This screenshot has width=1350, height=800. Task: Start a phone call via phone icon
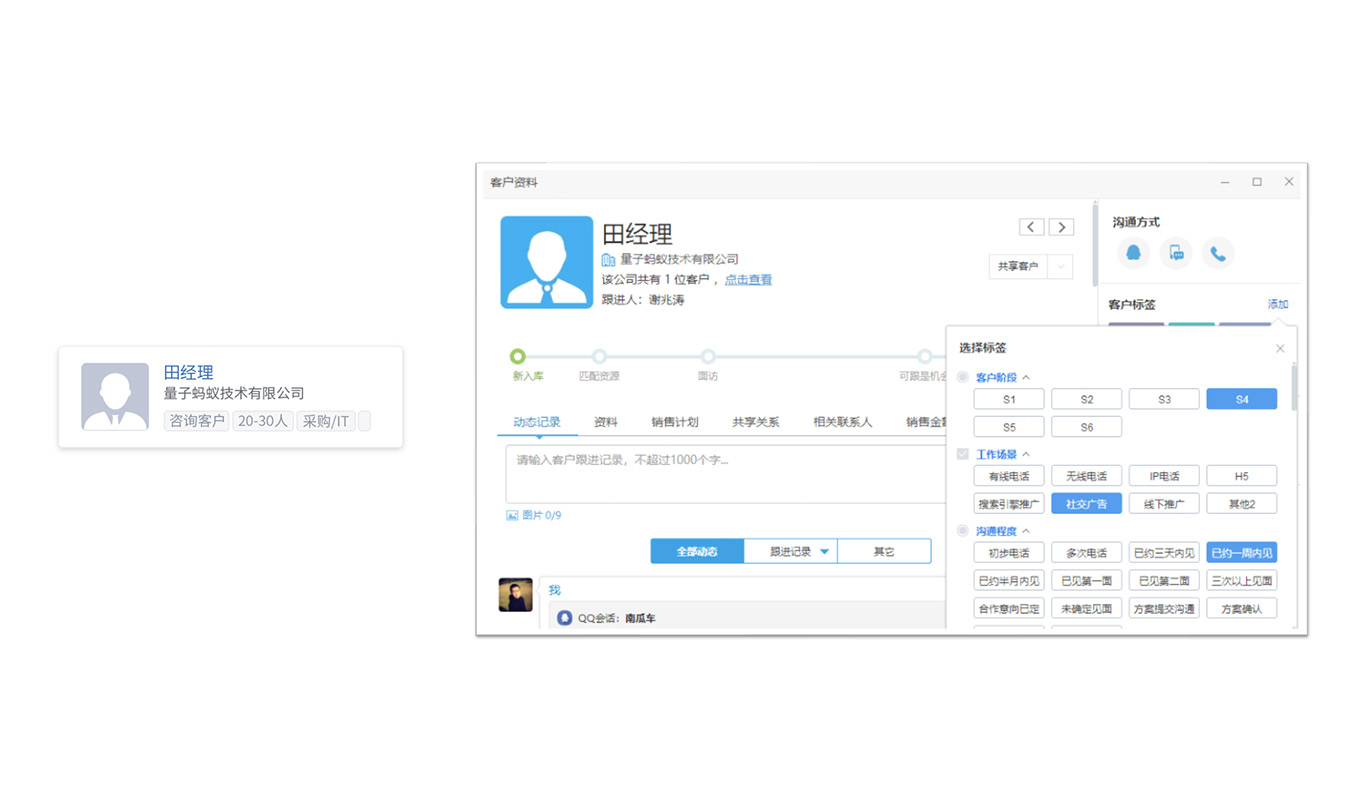[1218, 253]
